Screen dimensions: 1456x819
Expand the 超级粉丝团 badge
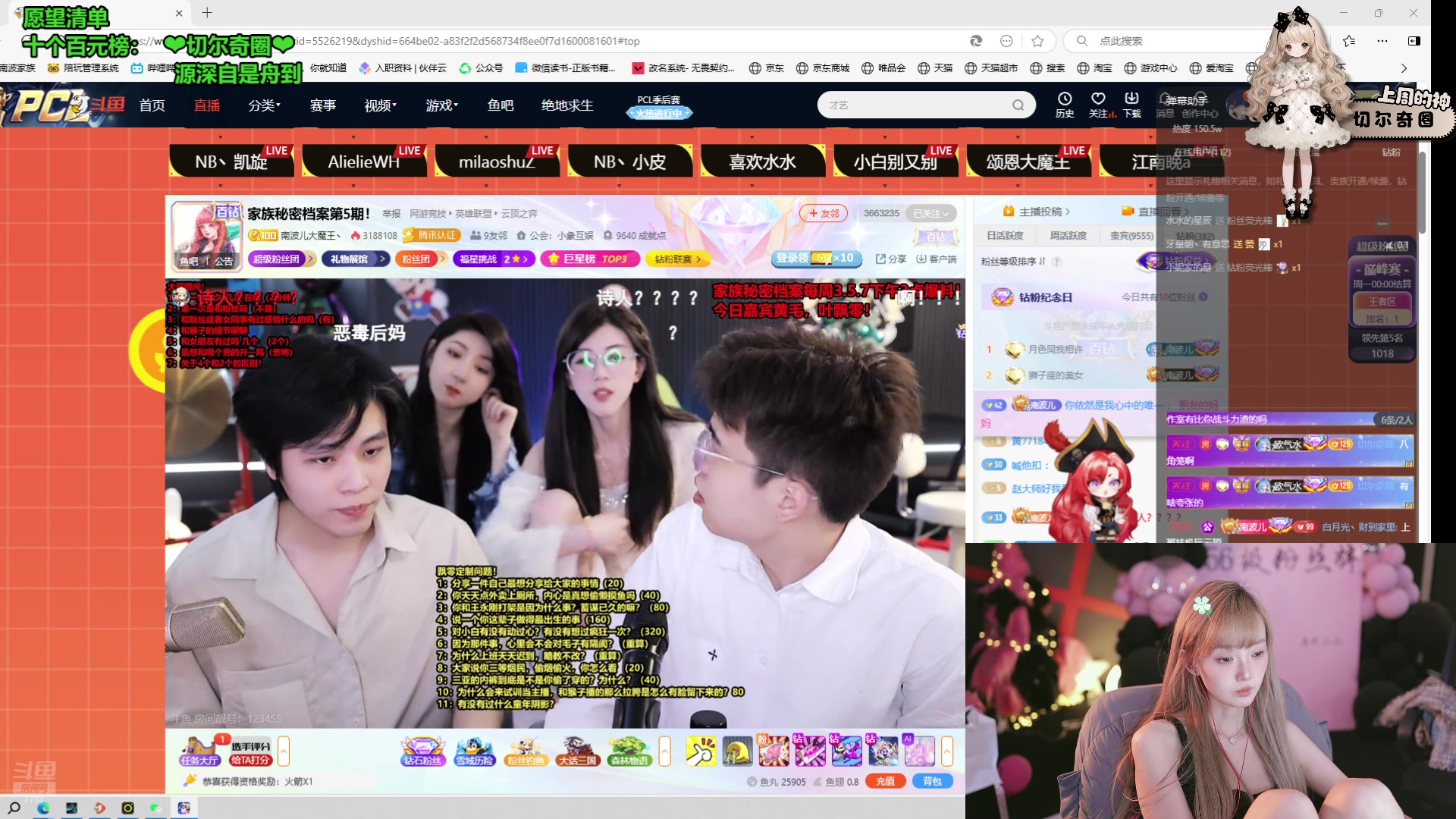(281, 259)
